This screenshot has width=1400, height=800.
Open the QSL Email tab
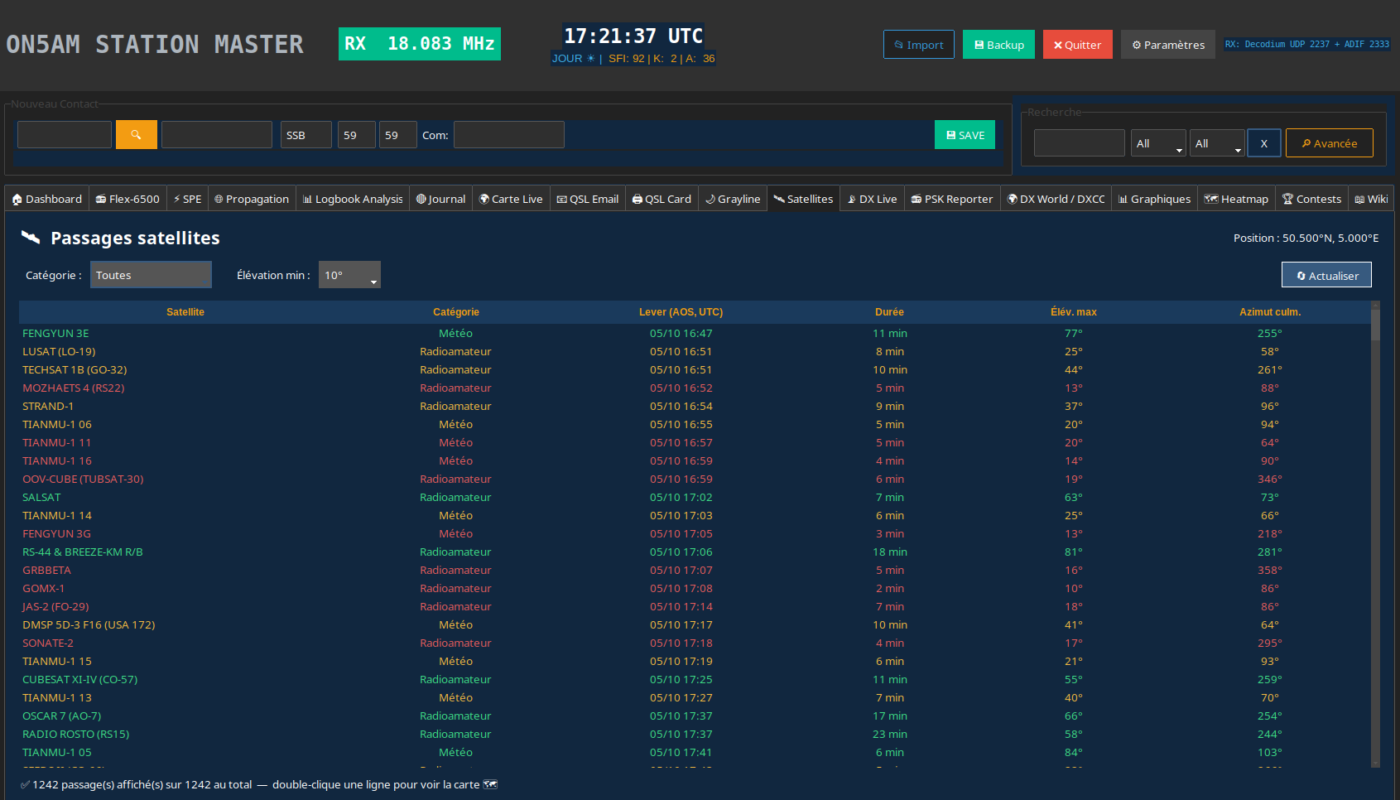point(588,199)
